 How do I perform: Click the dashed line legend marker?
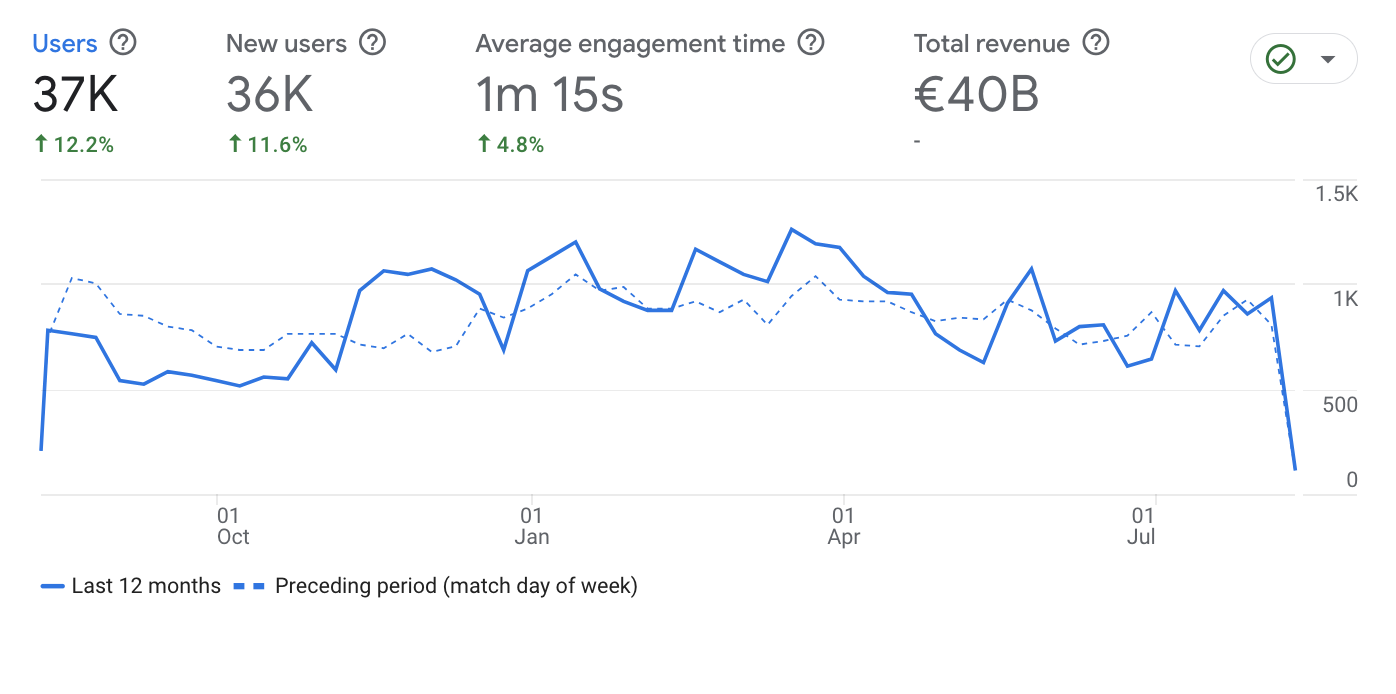pyautogui.click(x=250, y=587)
